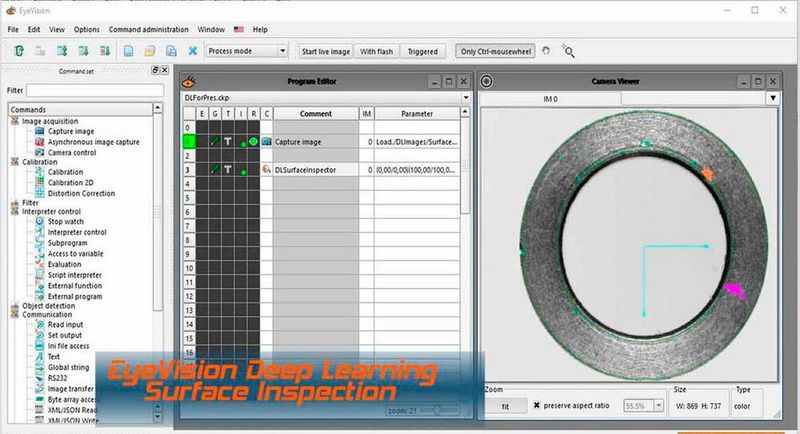Open the File menu
Viewport: 800px width, 434px height.
coord(13,30)
